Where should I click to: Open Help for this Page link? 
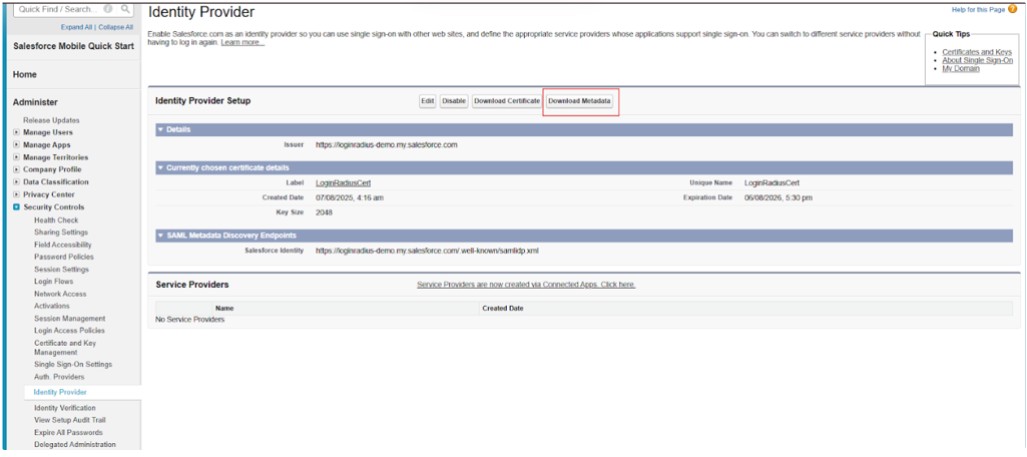pos(979,10)
